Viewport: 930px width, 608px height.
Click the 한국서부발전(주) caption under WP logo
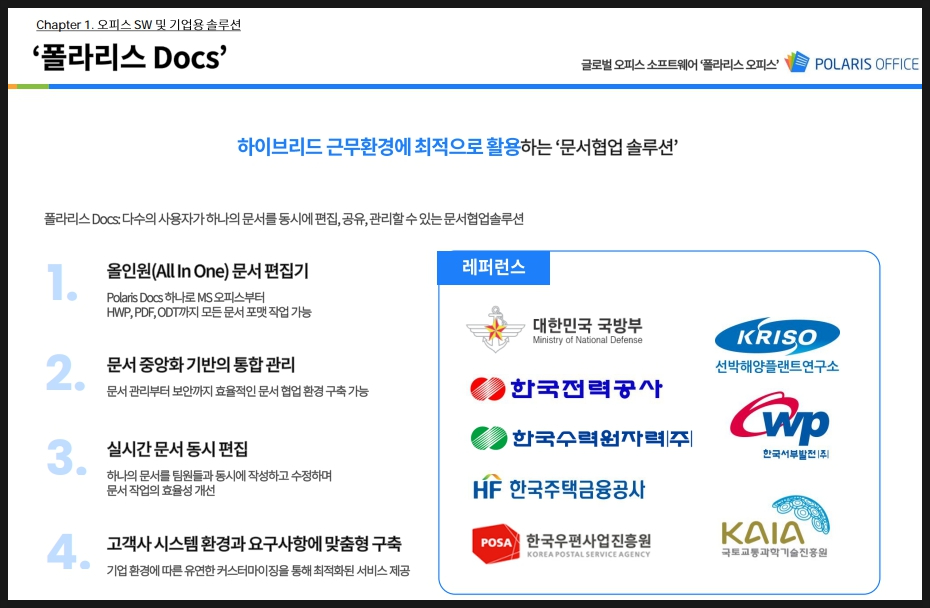795,454
